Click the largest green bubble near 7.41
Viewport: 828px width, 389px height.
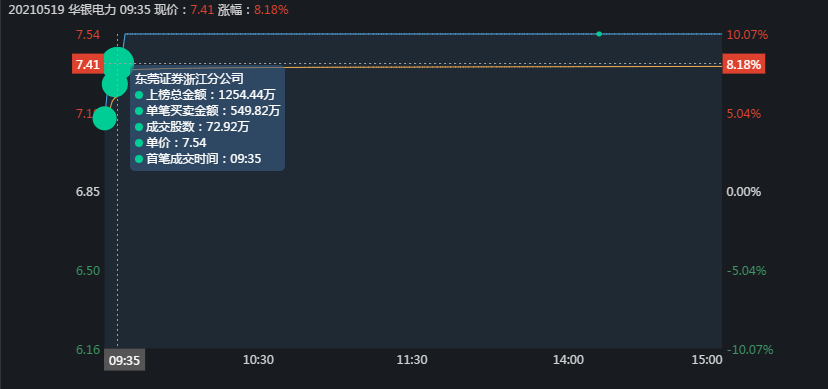[118, 63]
